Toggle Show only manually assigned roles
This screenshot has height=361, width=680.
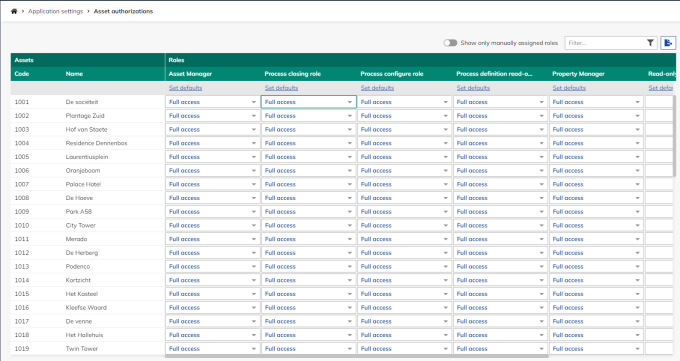point(450,43)
